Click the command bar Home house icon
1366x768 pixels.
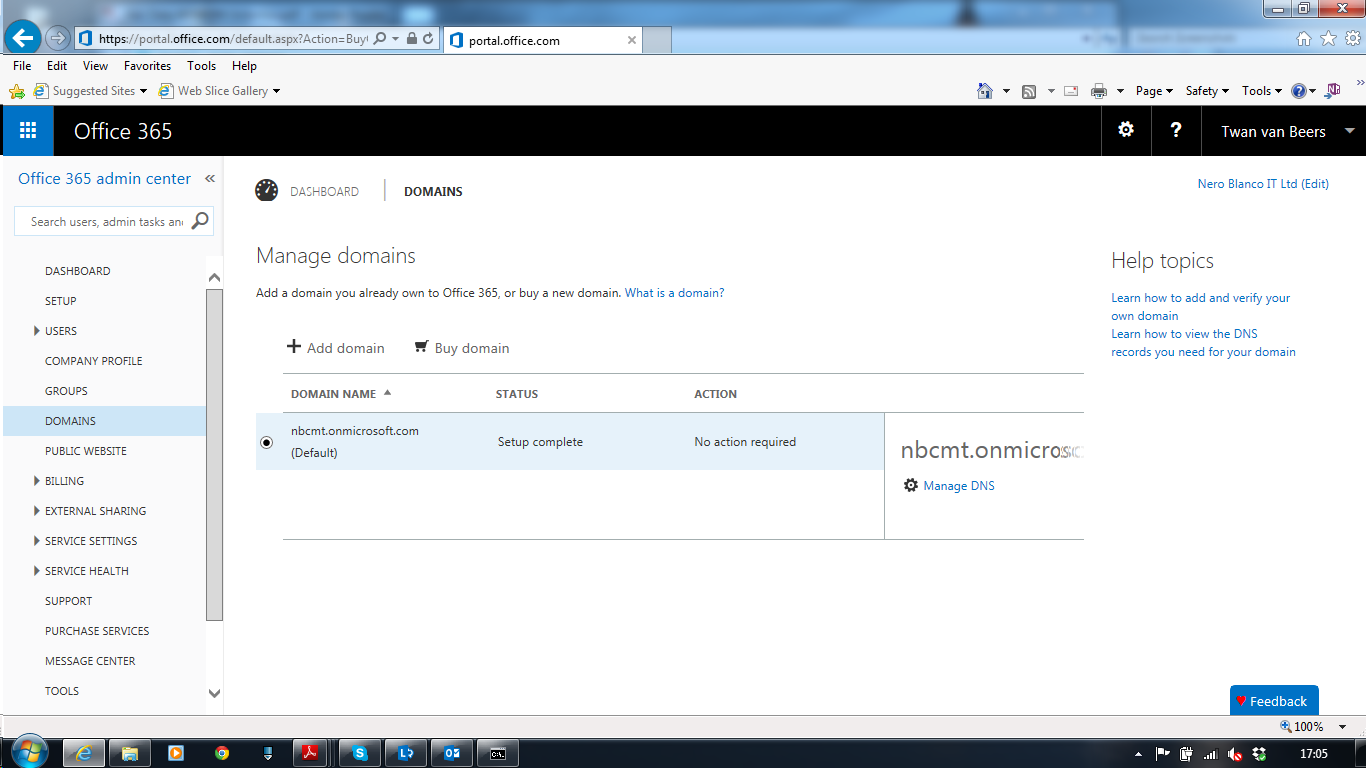(985, 91)
